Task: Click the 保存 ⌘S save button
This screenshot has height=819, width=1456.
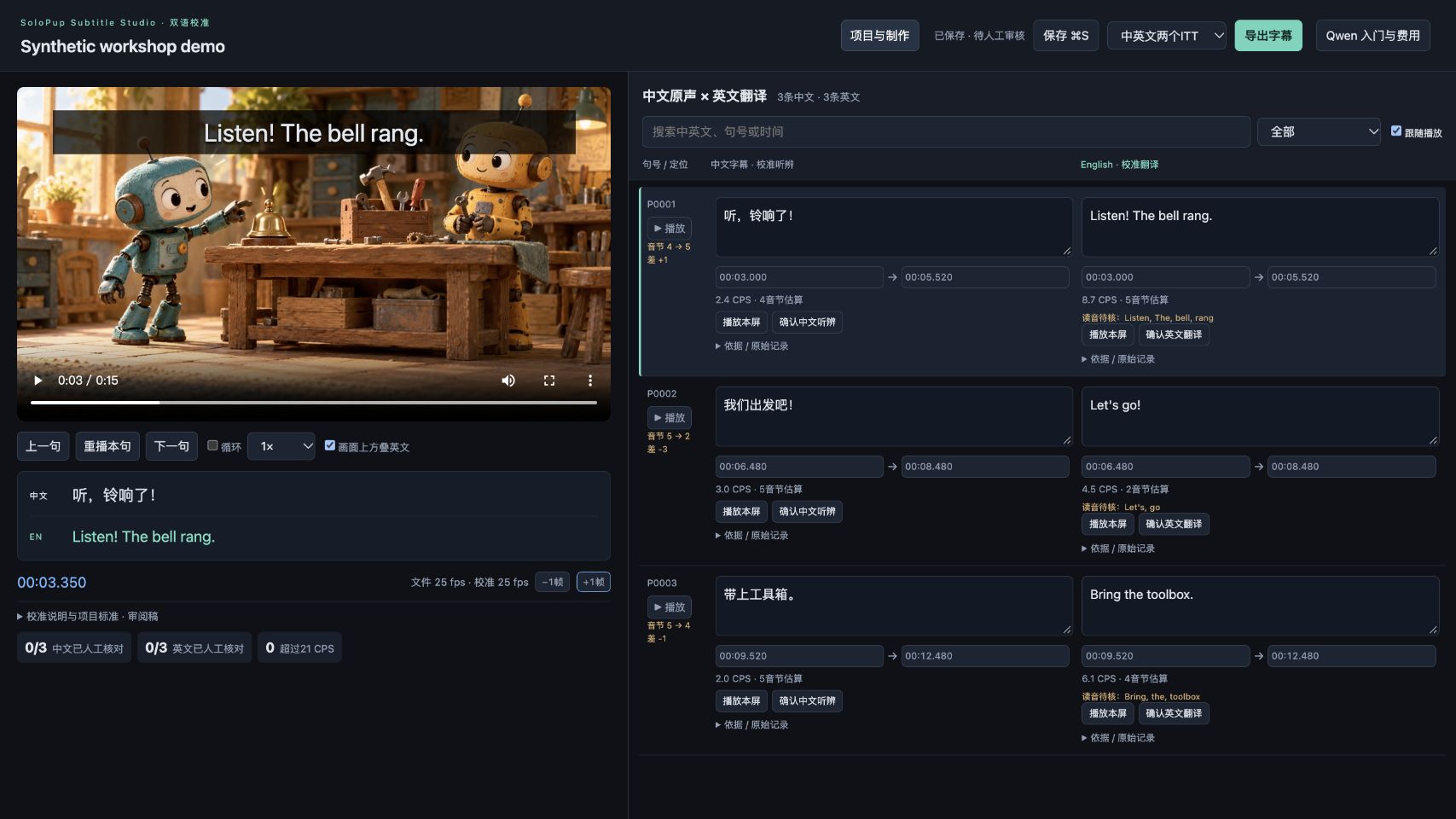Action: point(1065,36)
